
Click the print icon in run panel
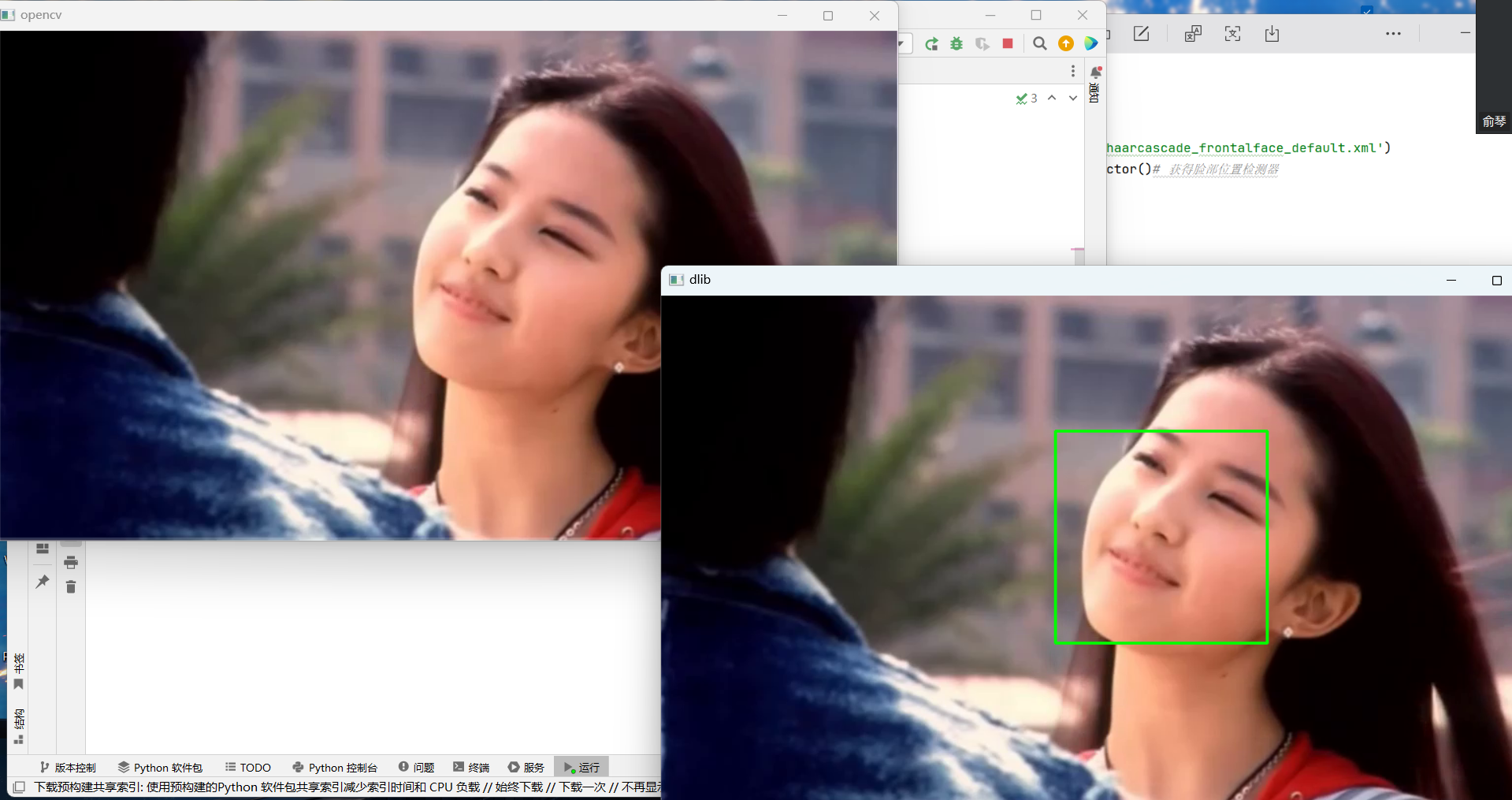[x=71, y=563]
